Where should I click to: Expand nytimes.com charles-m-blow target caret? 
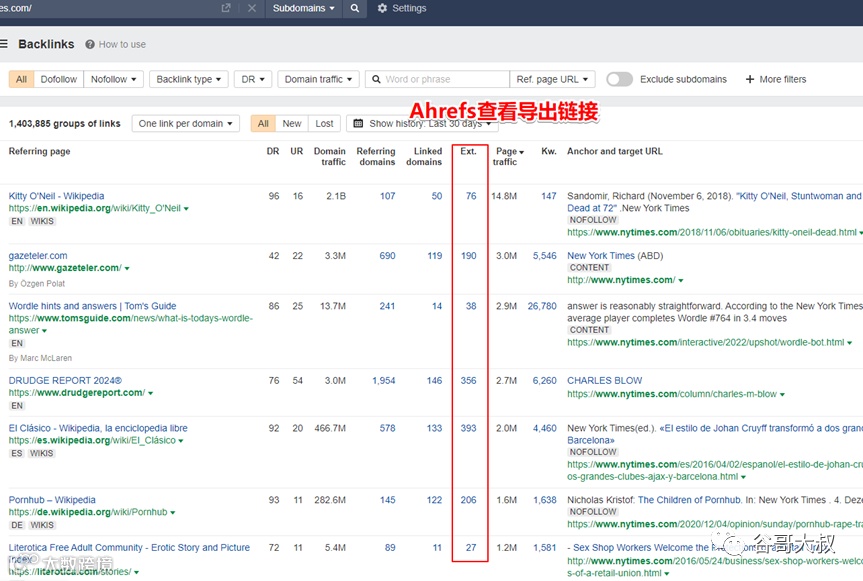(x=782, y=394)
